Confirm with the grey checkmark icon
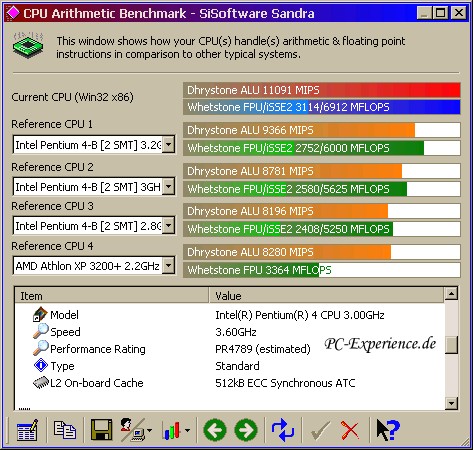 321,430
